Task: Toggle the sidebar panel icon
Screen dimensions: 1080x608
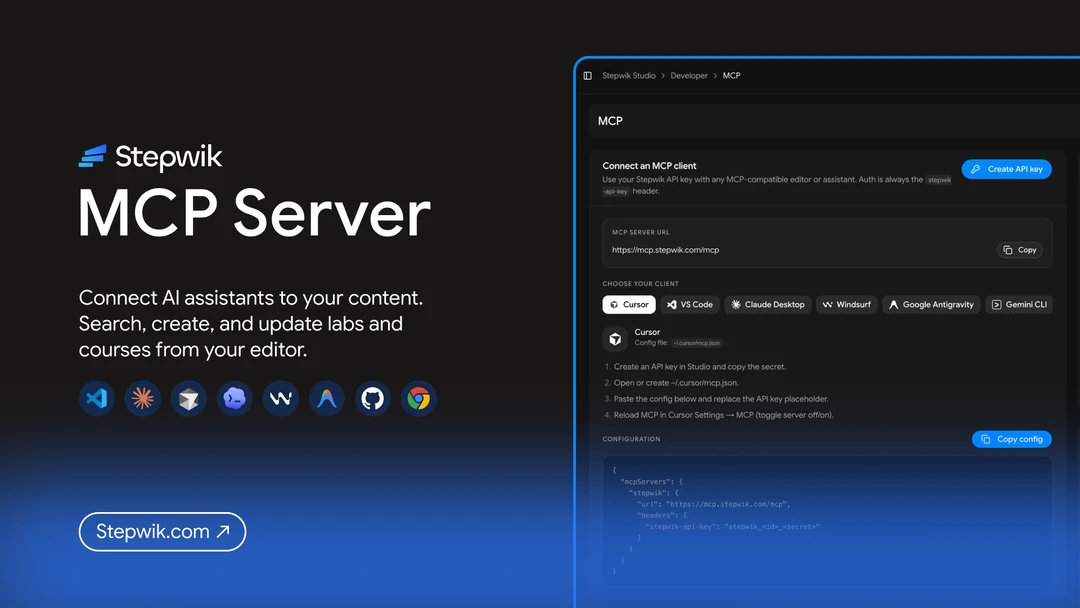Action: point(588,76)
